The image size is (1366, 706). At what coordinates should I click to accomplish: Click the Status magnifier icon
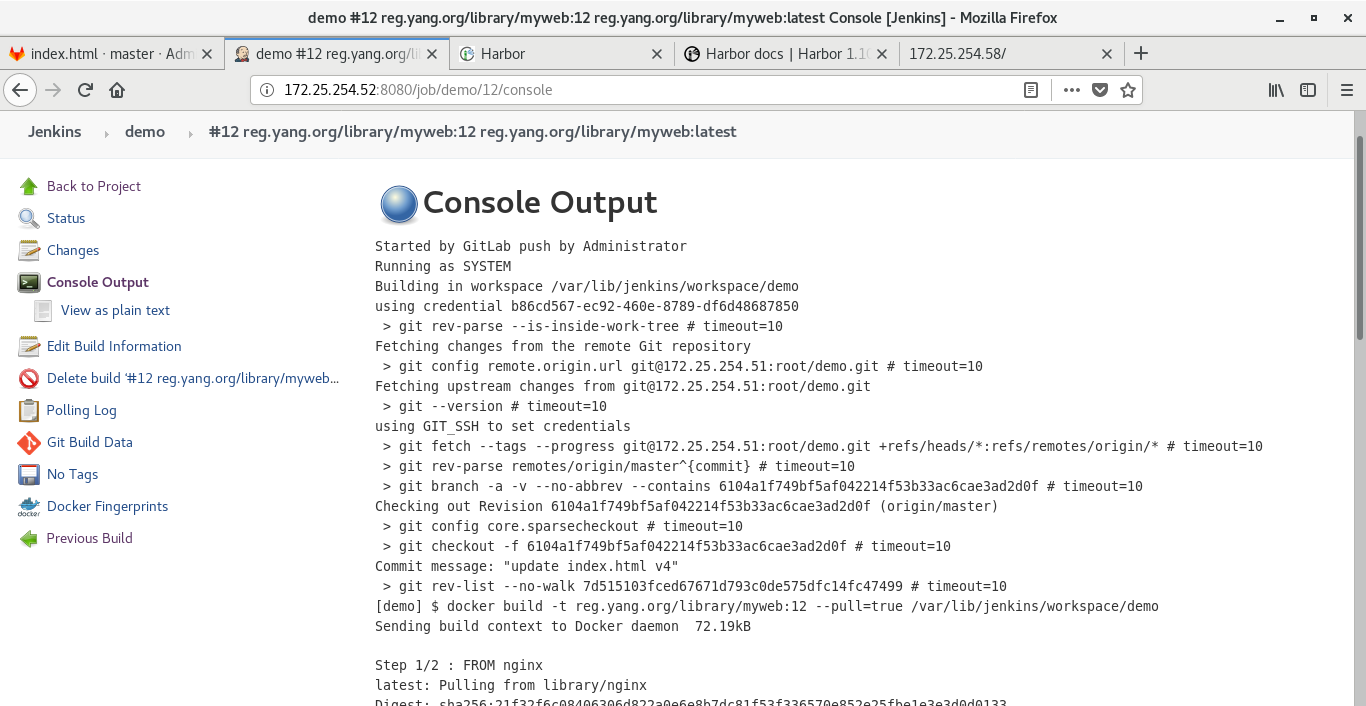[x=29, y=218]
